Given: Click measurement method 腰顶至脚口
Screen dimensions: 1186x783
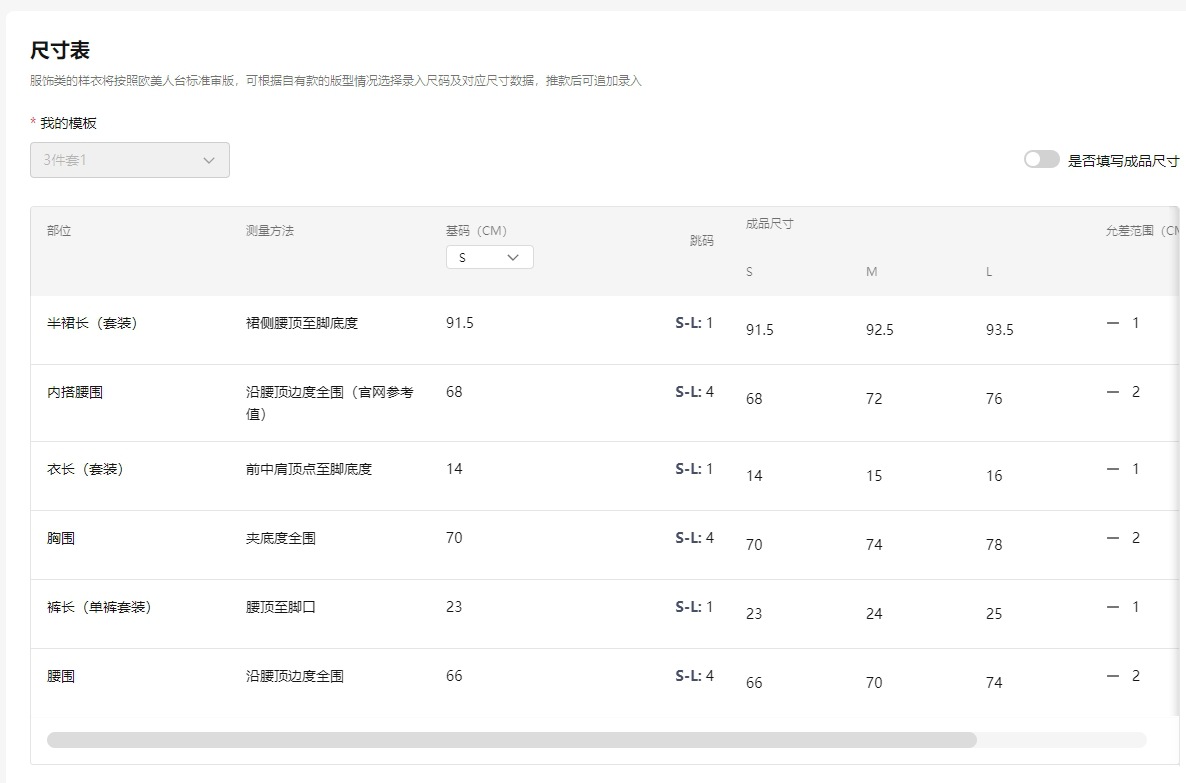Looking at the screenshot, I should tap(281, 607).
